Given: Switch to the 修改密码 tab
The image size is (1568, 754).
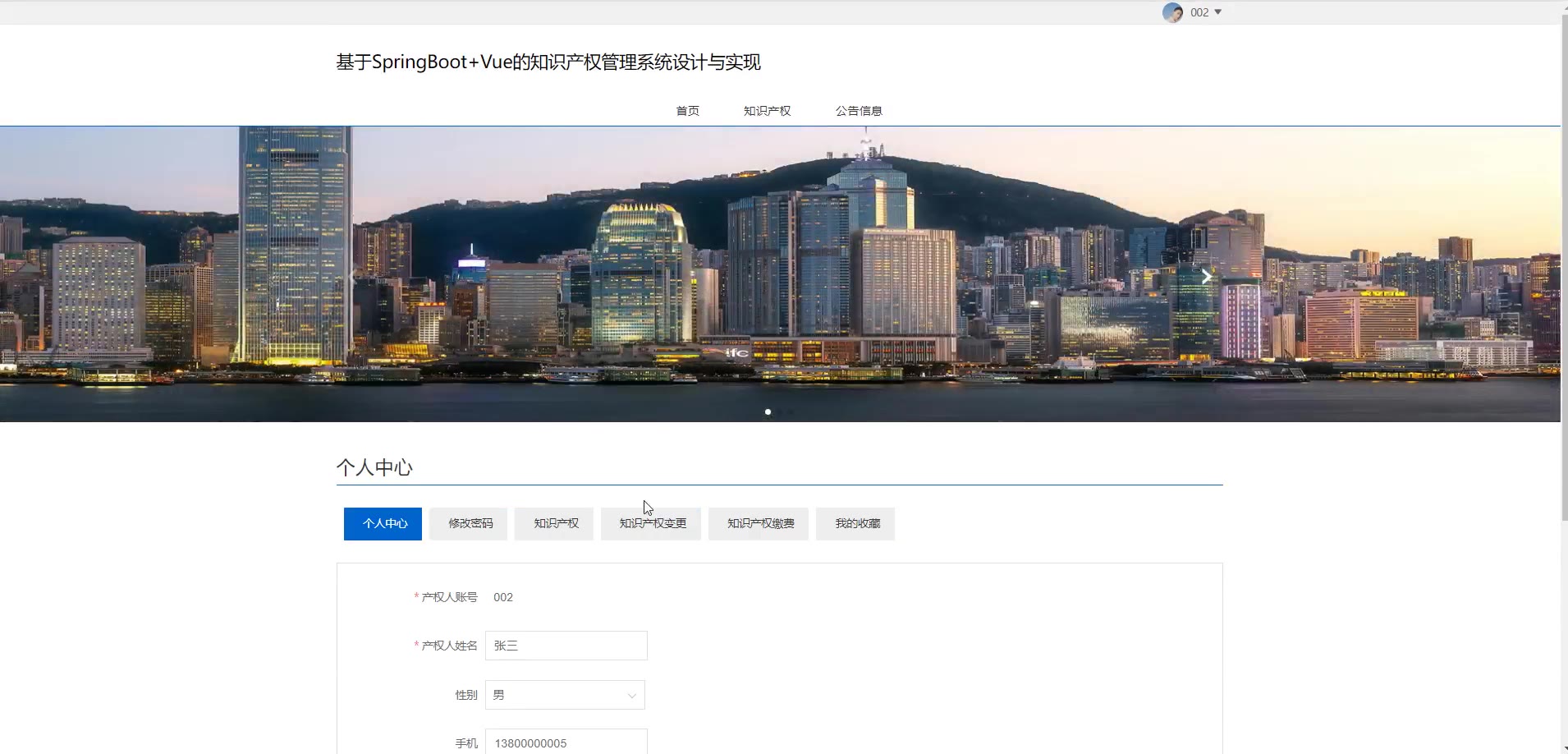Looking at the screenshot, I should tap(469, 524).
